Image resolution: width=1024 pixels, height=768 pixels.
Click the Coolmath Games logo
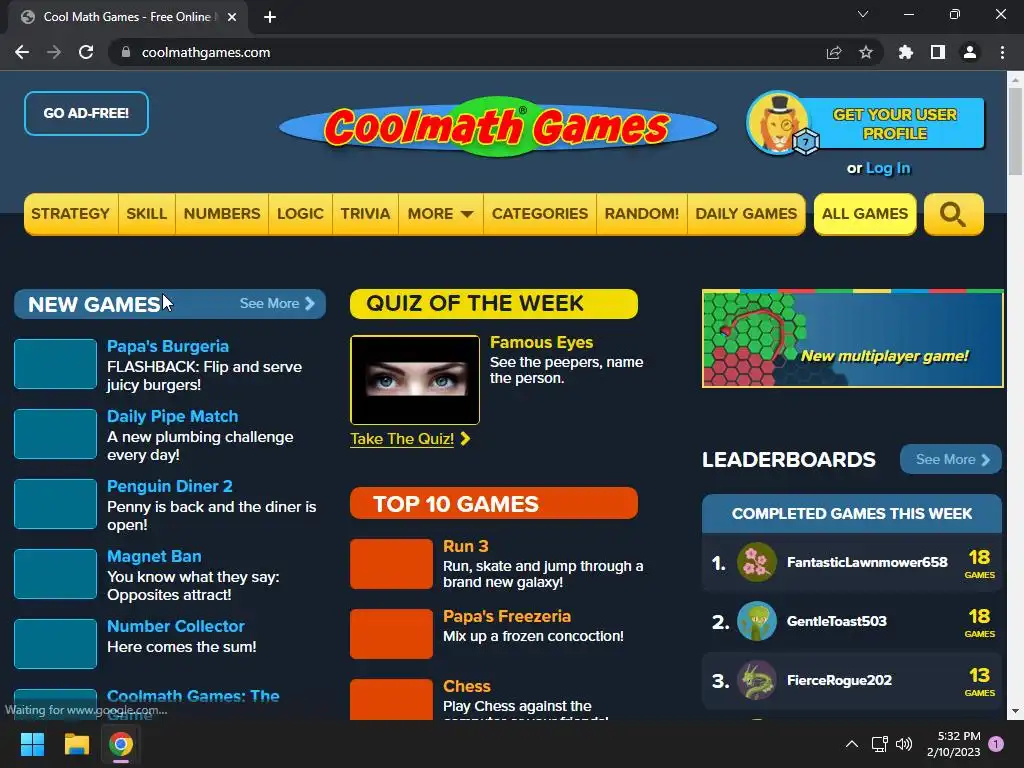[x=498, y=127]
